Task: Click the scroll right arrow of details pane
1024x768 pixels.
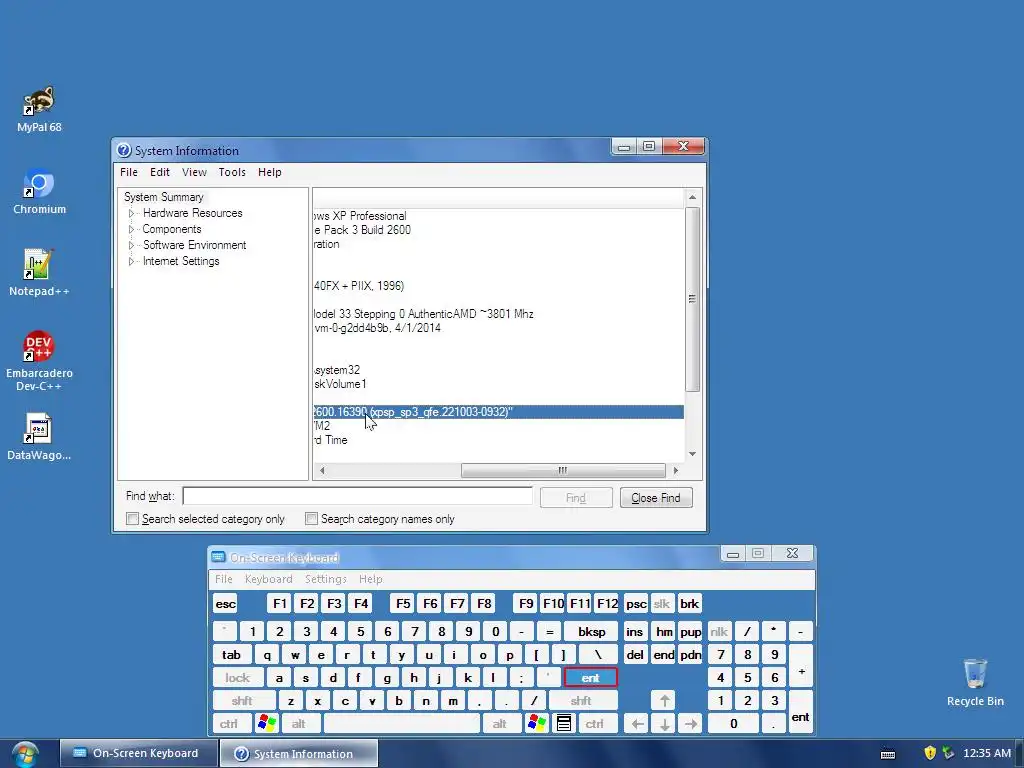Action: pos(675,470)
